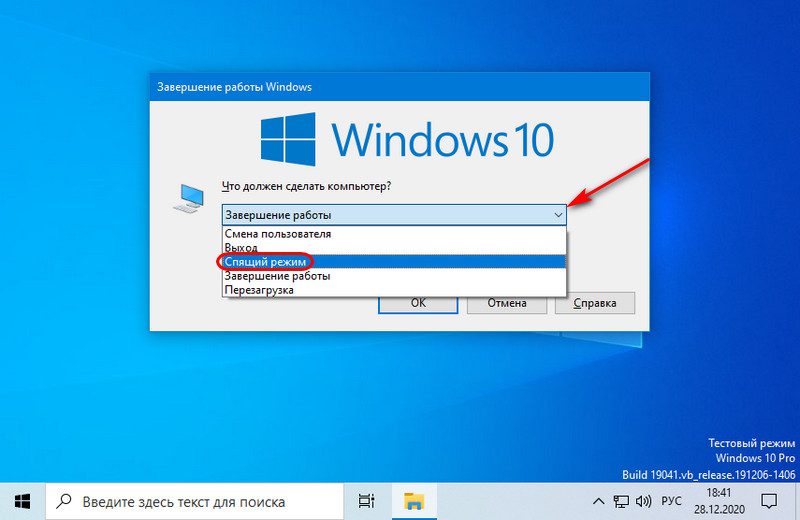Image resolution: width=800 pixels, height=520 pixels.
Task: Select "Завершение работы" in the open list
Action: 394,276
